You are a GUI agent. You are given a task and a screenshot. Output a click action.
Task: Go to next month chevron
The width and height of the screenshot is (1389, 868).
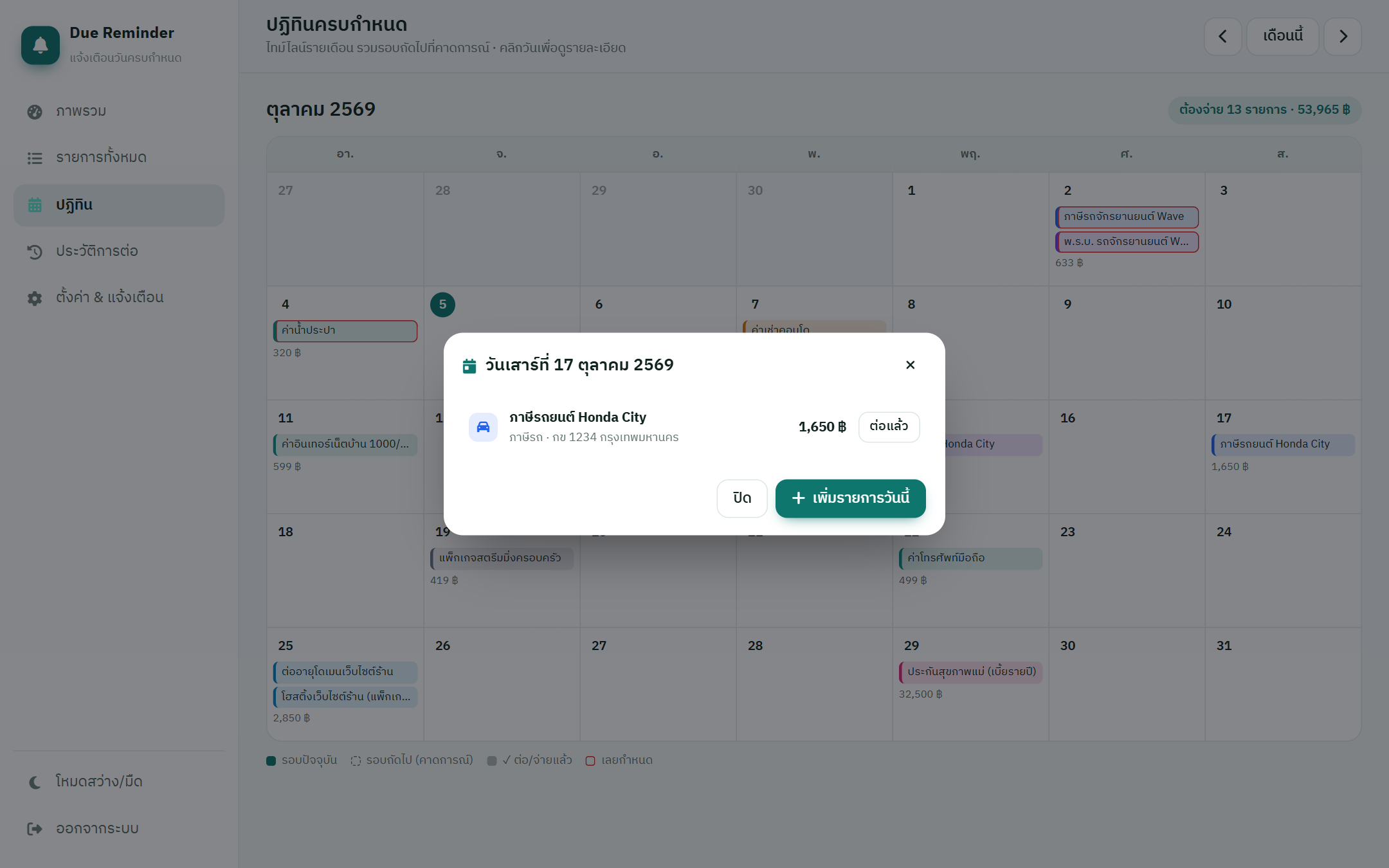[x=1343, y=37]
